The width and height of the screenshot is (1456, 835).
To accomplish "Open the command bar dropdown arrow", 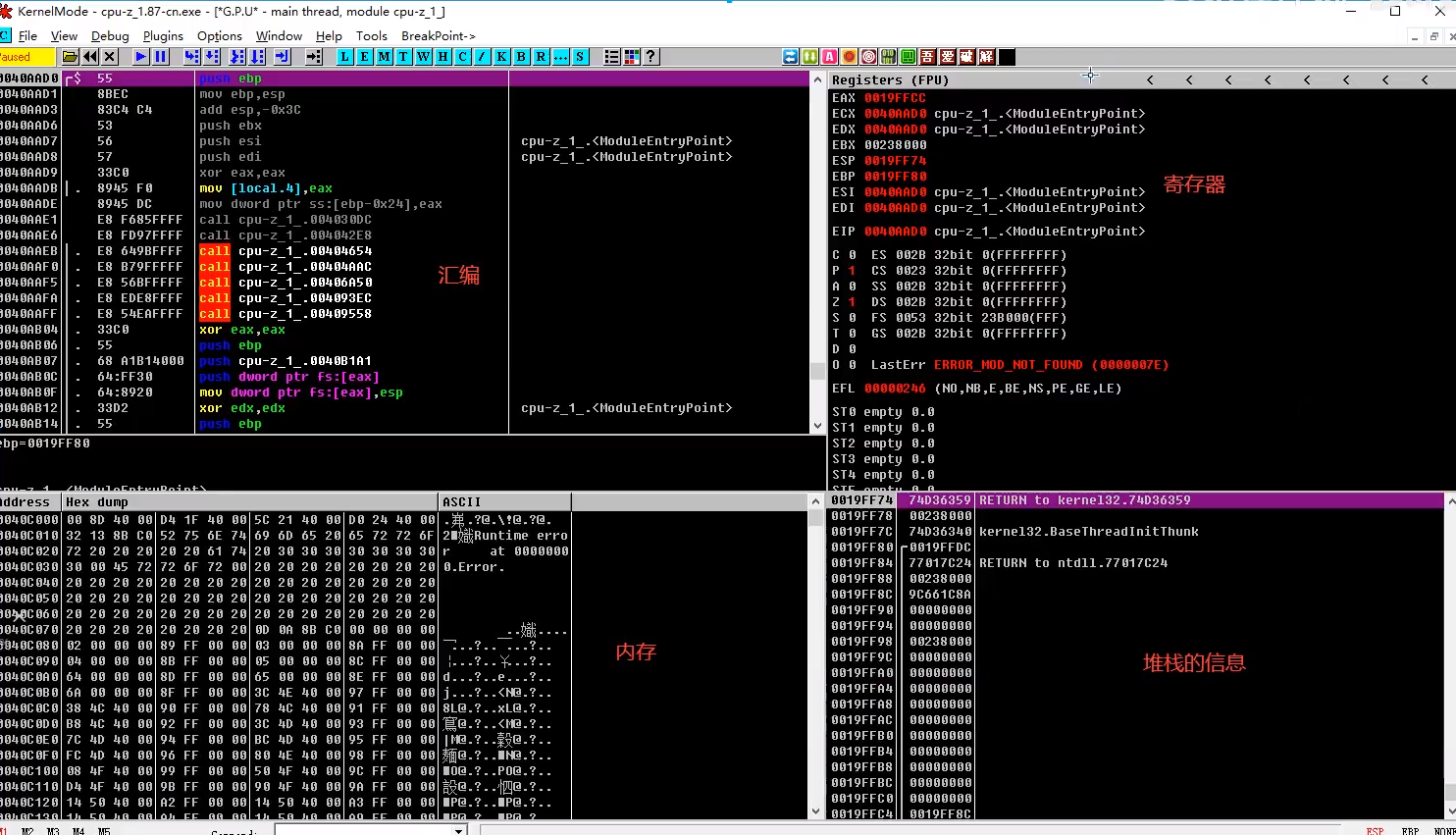I will click(459, 830).
